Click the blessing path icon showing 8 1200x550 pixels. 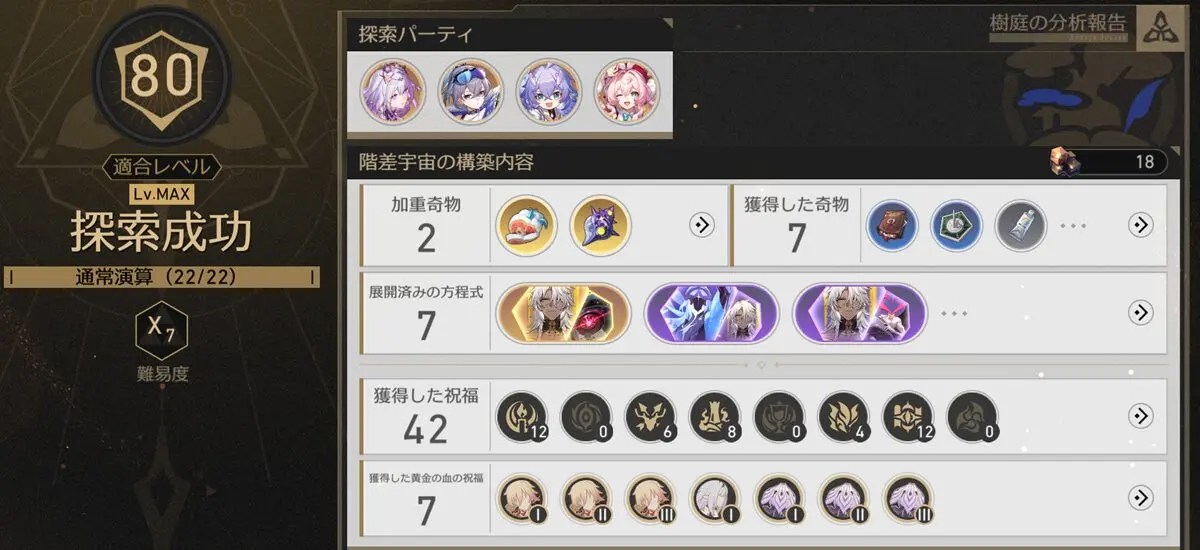pos(715,416)
